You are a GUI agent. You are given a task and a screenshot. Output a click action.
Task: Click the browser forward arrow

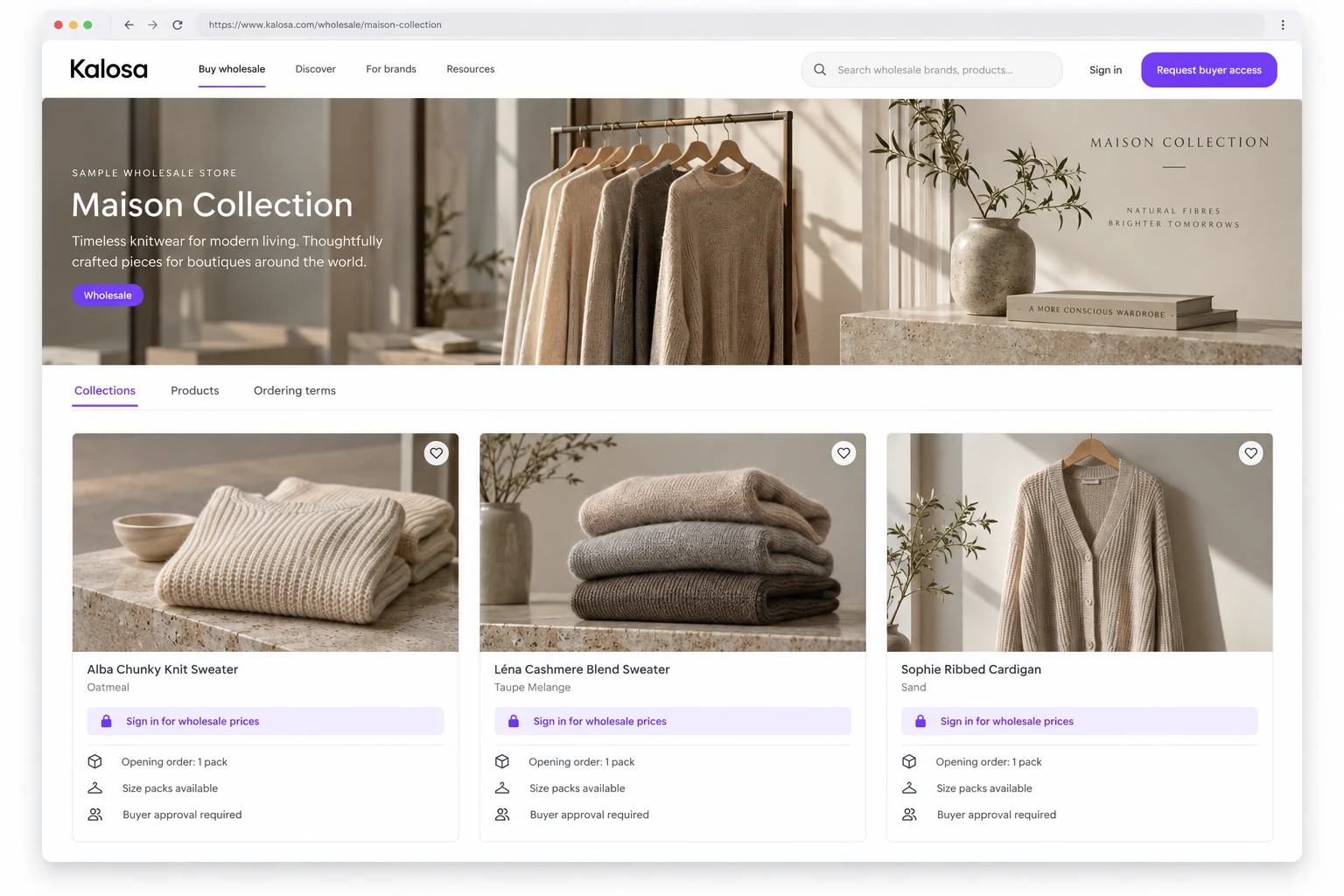[153, 24]
